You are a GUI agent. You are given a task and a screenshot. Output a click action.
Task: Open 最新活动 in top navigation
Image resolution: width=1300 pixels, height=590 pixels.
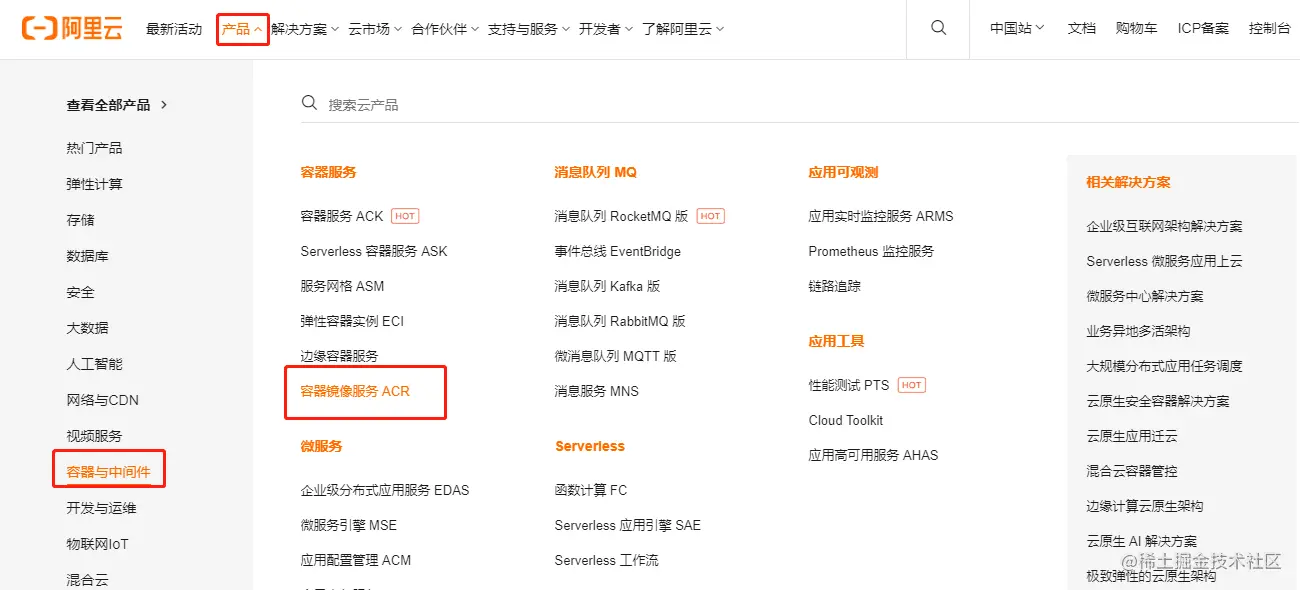(x=174, y=29)
